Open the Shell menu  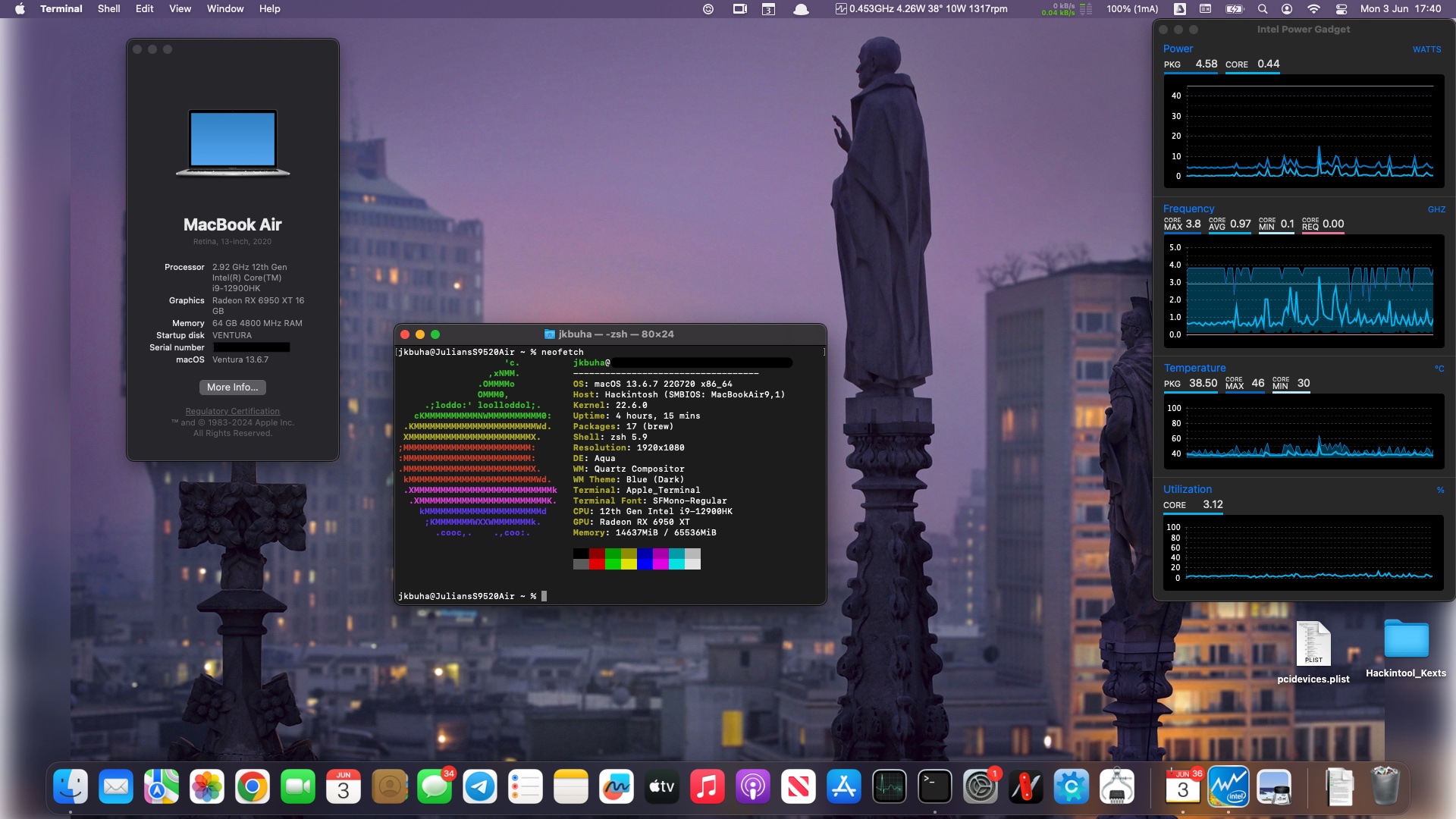point(108,9)
